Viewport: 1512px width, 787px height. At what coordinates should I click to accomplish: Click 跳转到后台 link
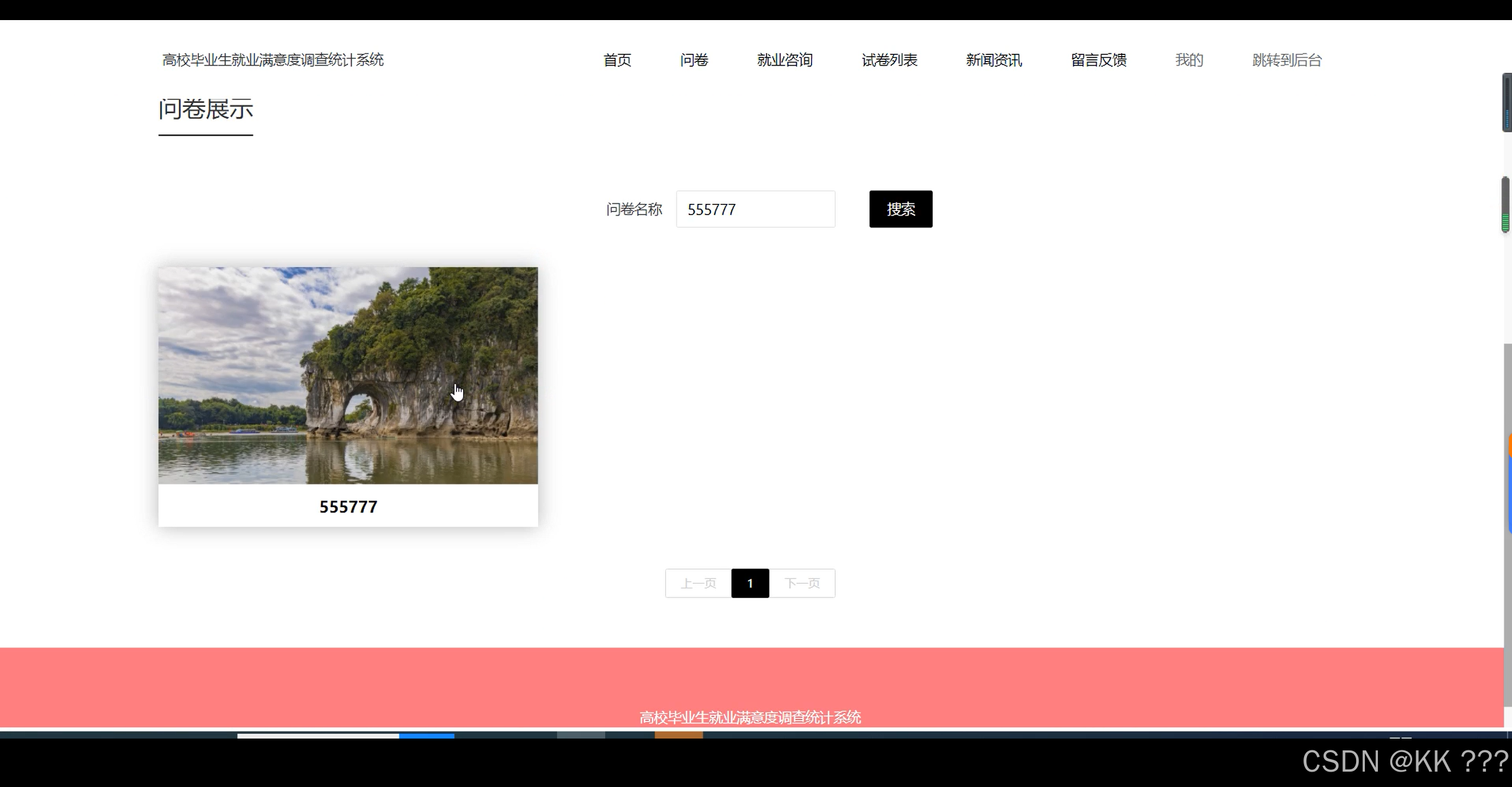(x=1287, y=60)
